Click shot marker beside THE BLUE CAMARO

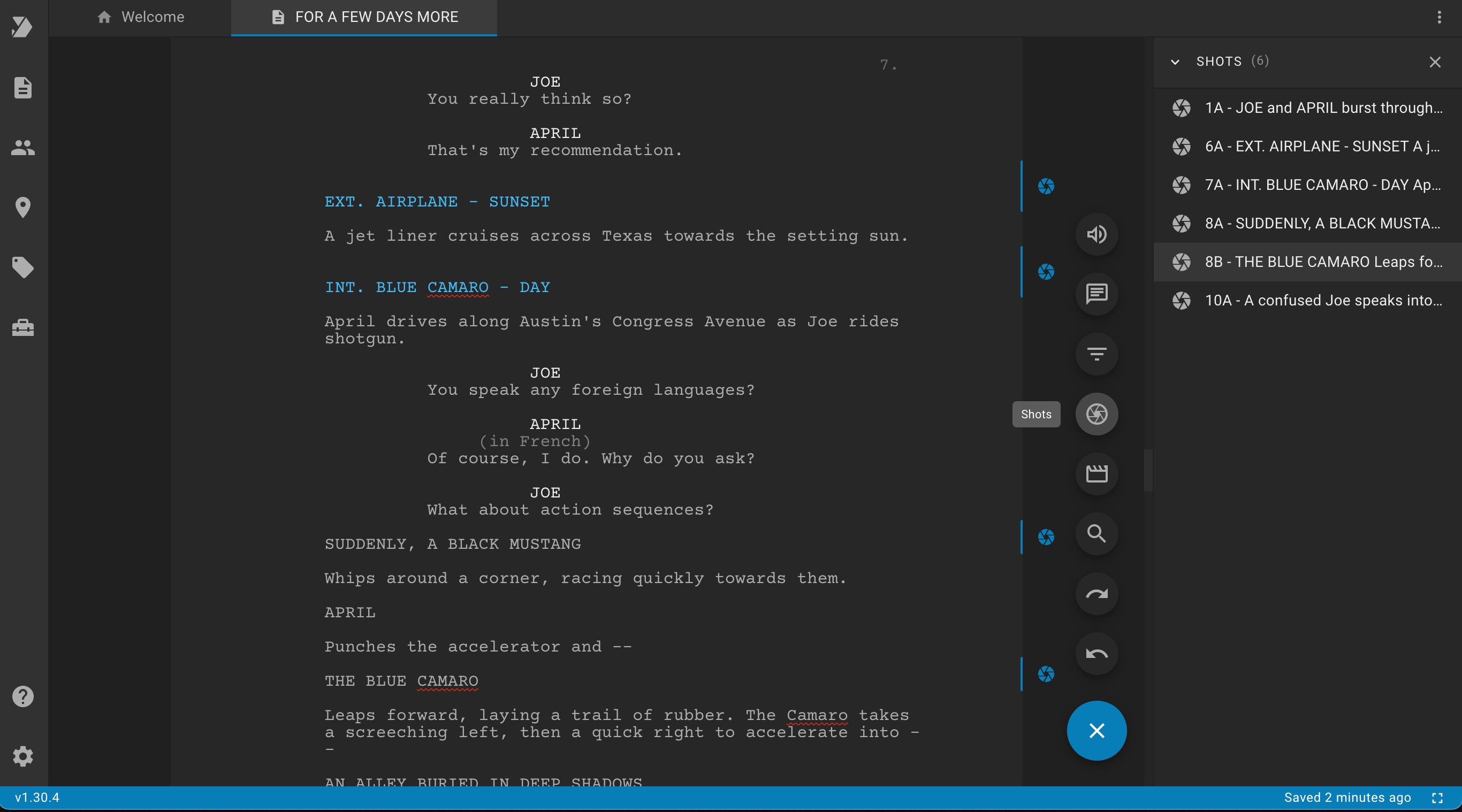pyautogui.click(x=1046, y=674)
